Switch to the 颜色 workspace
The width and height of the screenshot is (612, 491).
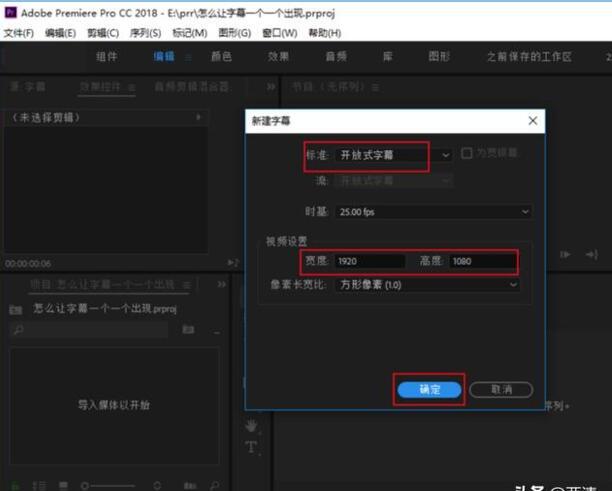coord(221,57)
